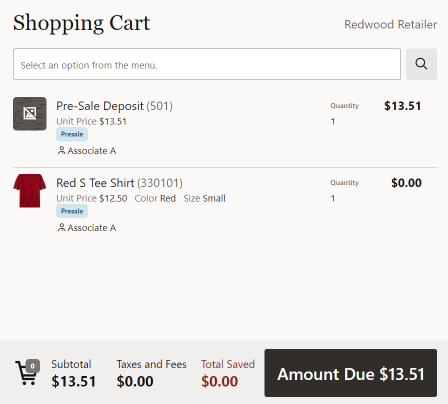Focus the 'Select an option from the menu' field
Screen dimensions: 448x404
click(x=207, y=64)
